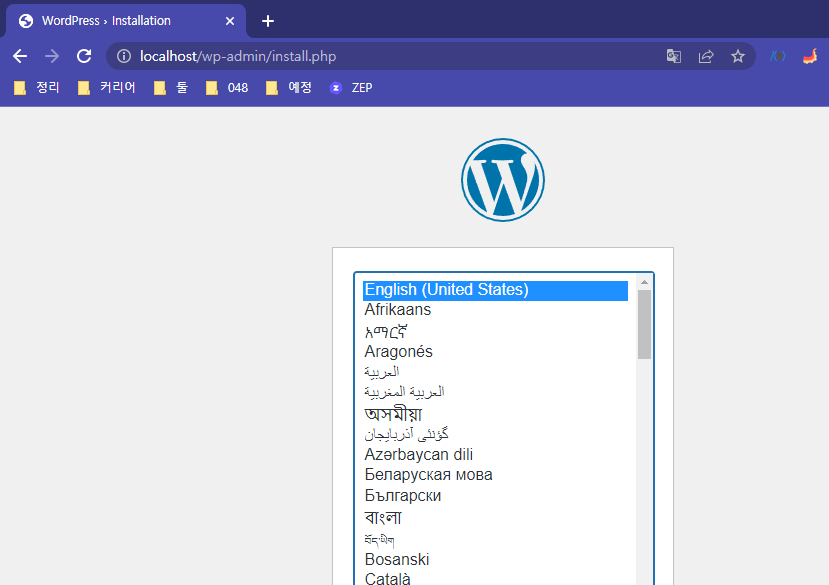Select Български from language list
Viewport: 829px width, 585px height.
pos(495,496)
